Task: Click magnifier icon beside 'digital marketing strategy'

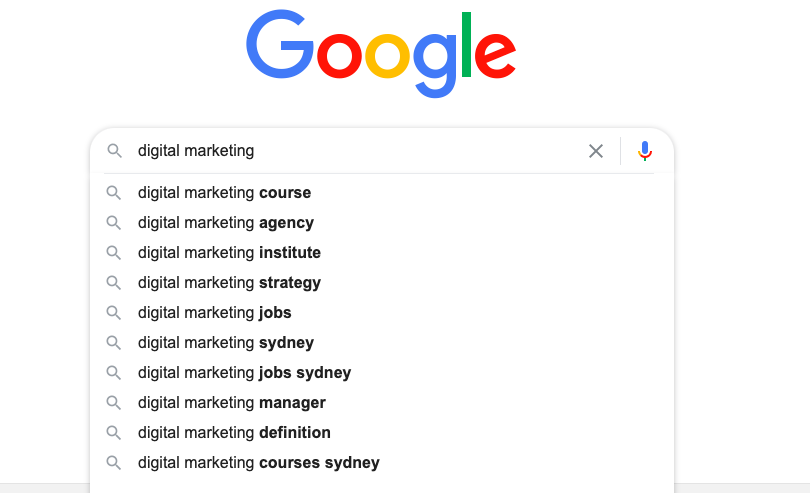Action: (114, 283)
